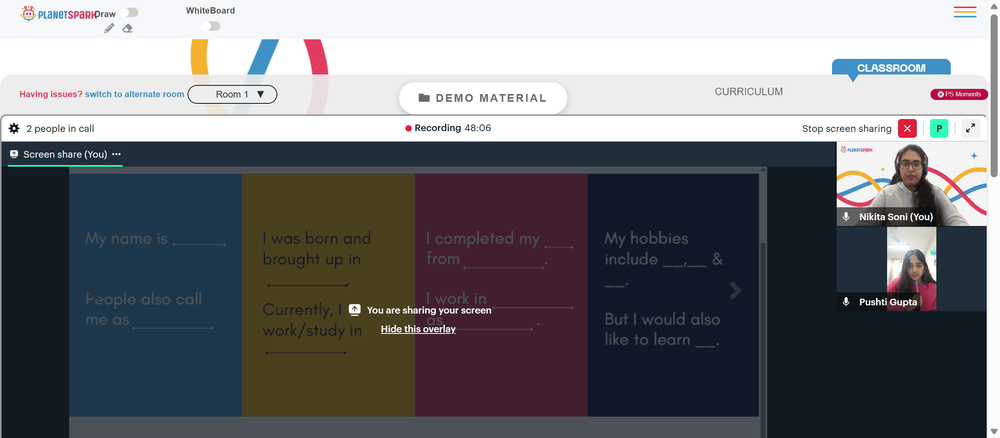Click the page's vertical scrollbar
The width and height of the screenshot is (1000, 438).
point(994,96)
